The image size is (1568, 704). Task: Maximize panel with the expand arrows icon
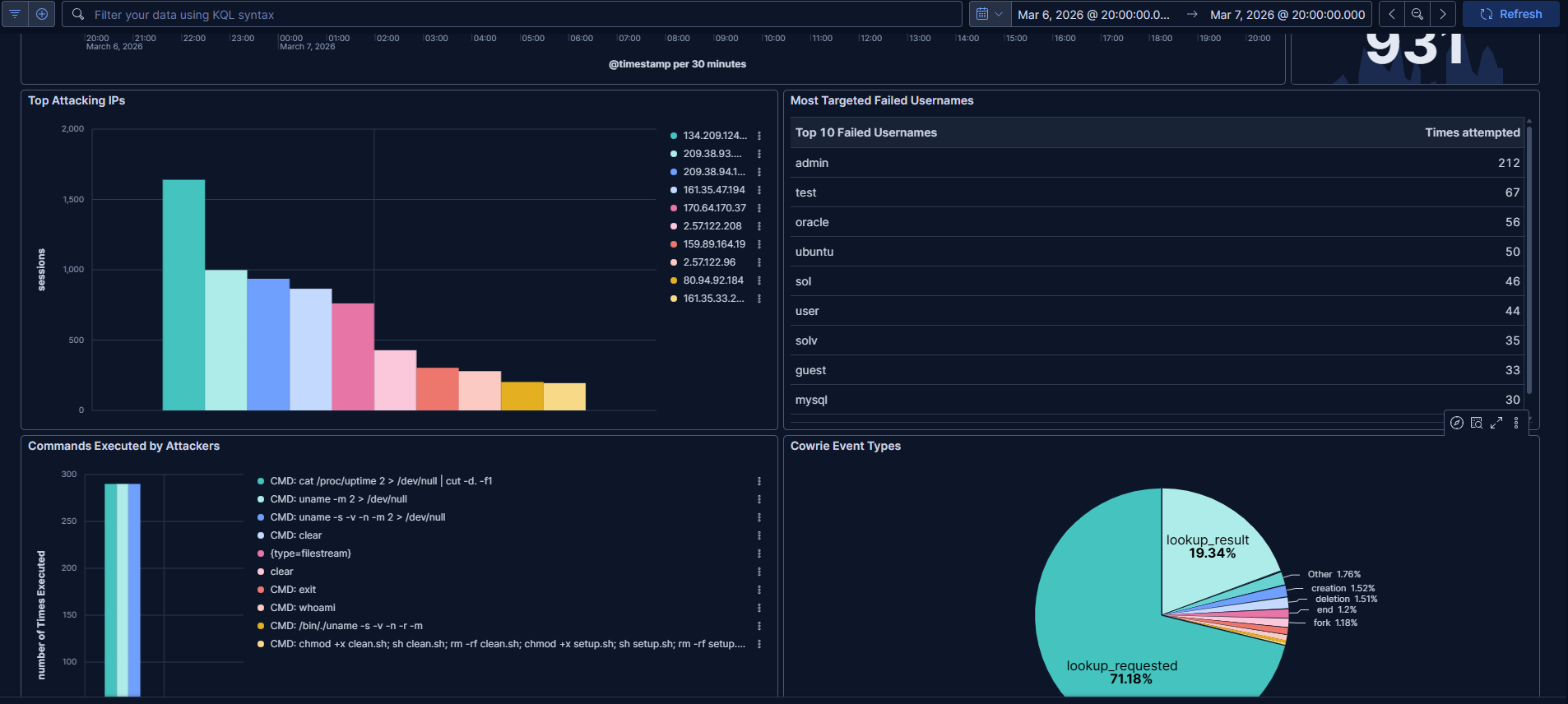click(x=1496, y=423)
